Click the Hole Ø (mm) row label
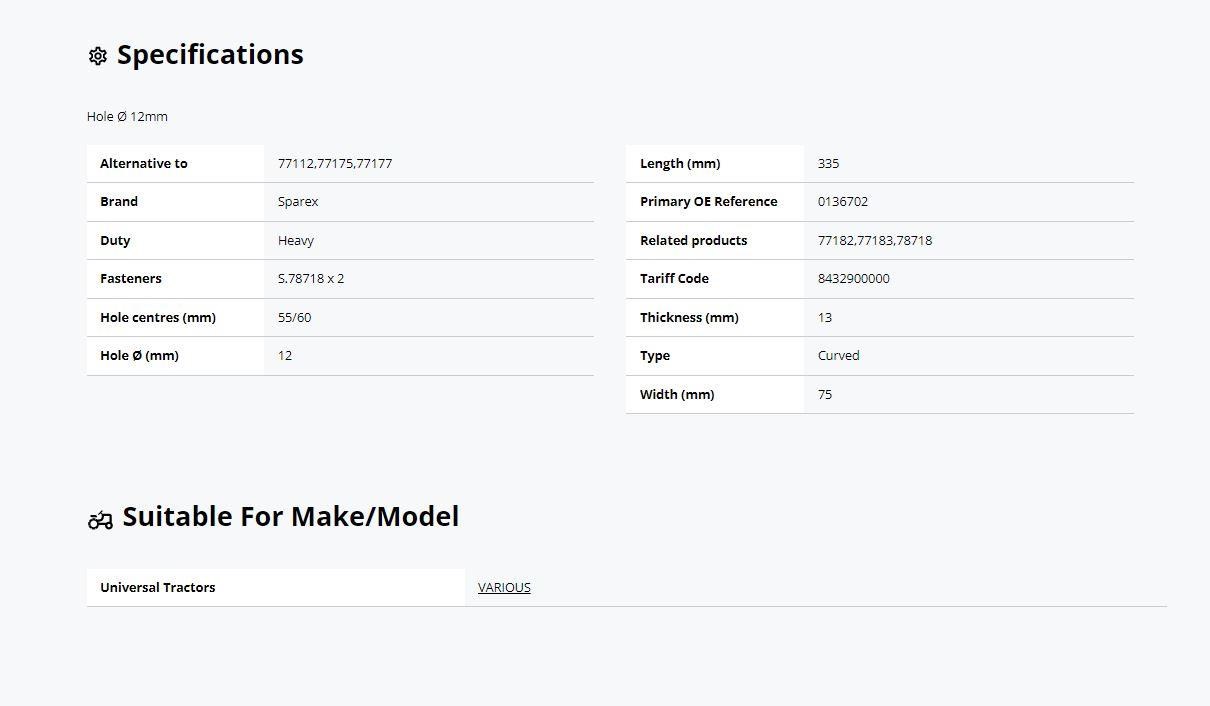The width and height of the screenshot is (1210, 706). pos(139,355)
